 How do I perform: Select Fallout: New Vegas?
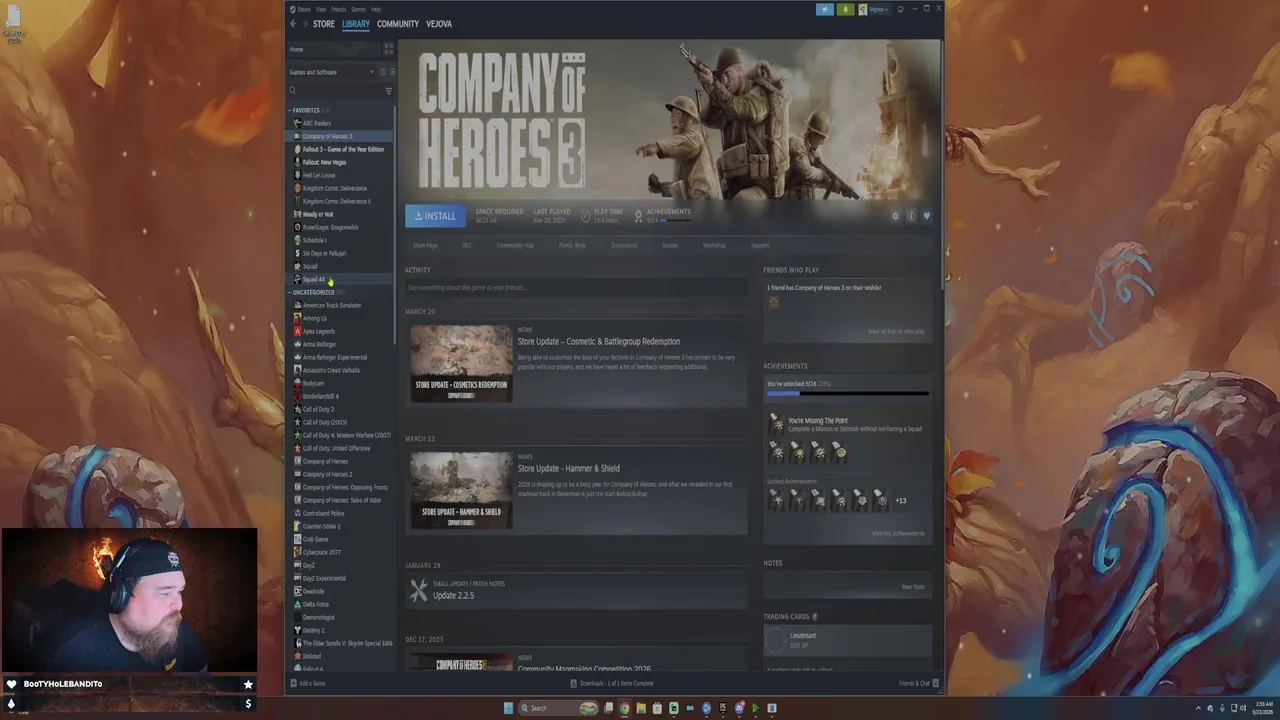pos(324,162)
